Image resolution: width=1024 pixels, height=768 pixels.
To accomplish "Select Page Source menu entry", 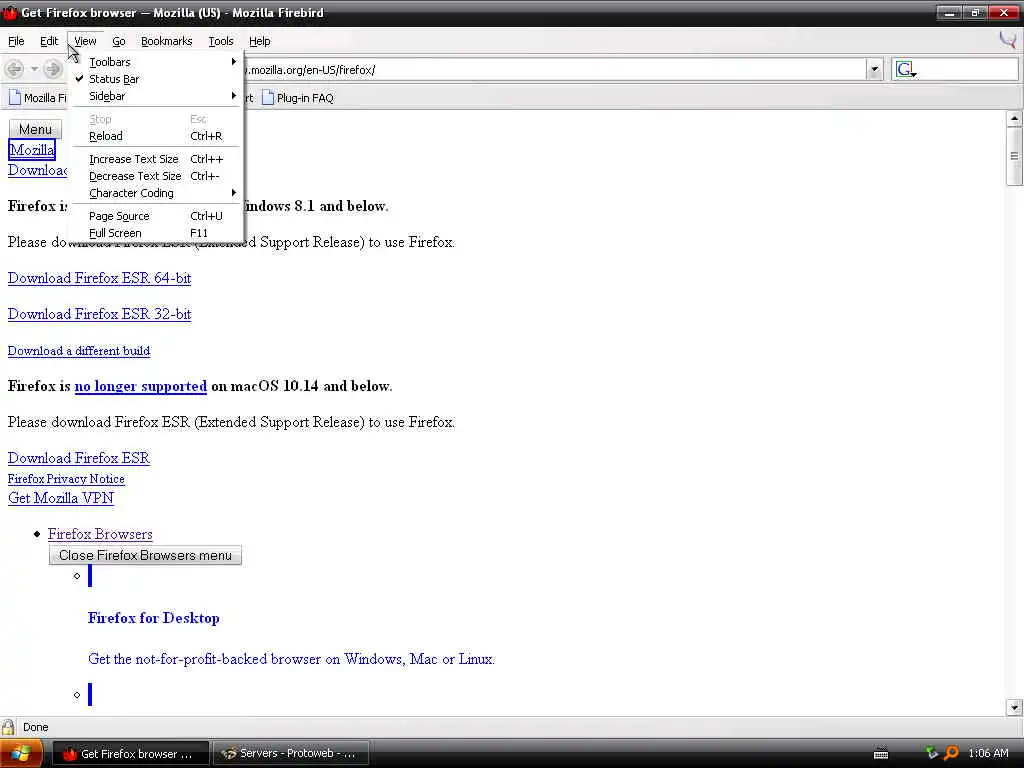I will pyautogui.click(x=157, y=216).
